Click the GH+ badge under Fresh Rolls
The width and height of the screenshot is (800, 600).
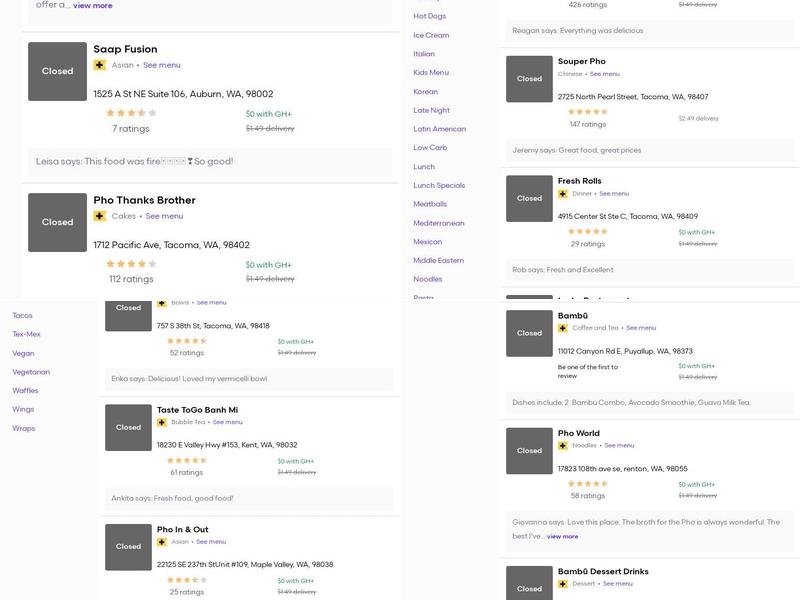(x=563, y=194)
